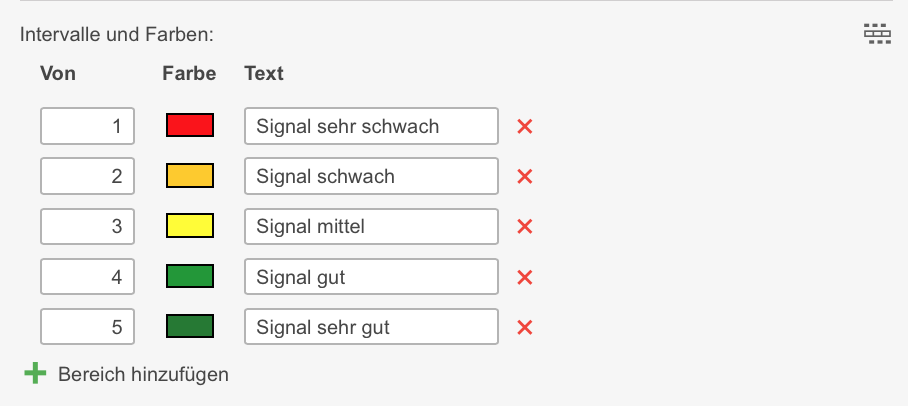
Task: Select the 'Von' field showing 3
Action: pyautogui.click(x=88, y=226)
